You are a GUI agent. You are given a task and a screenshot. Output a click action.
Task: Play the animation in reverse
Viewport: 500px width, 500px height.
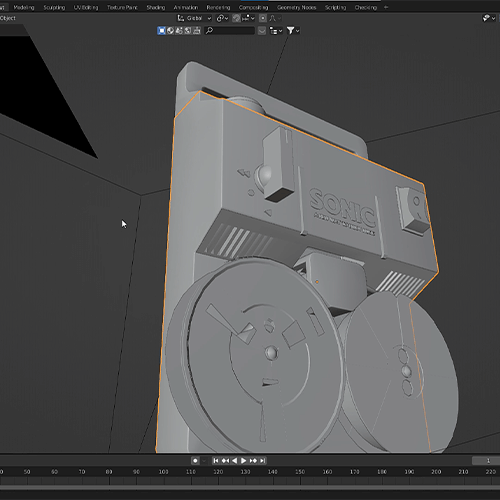point(234,461)
